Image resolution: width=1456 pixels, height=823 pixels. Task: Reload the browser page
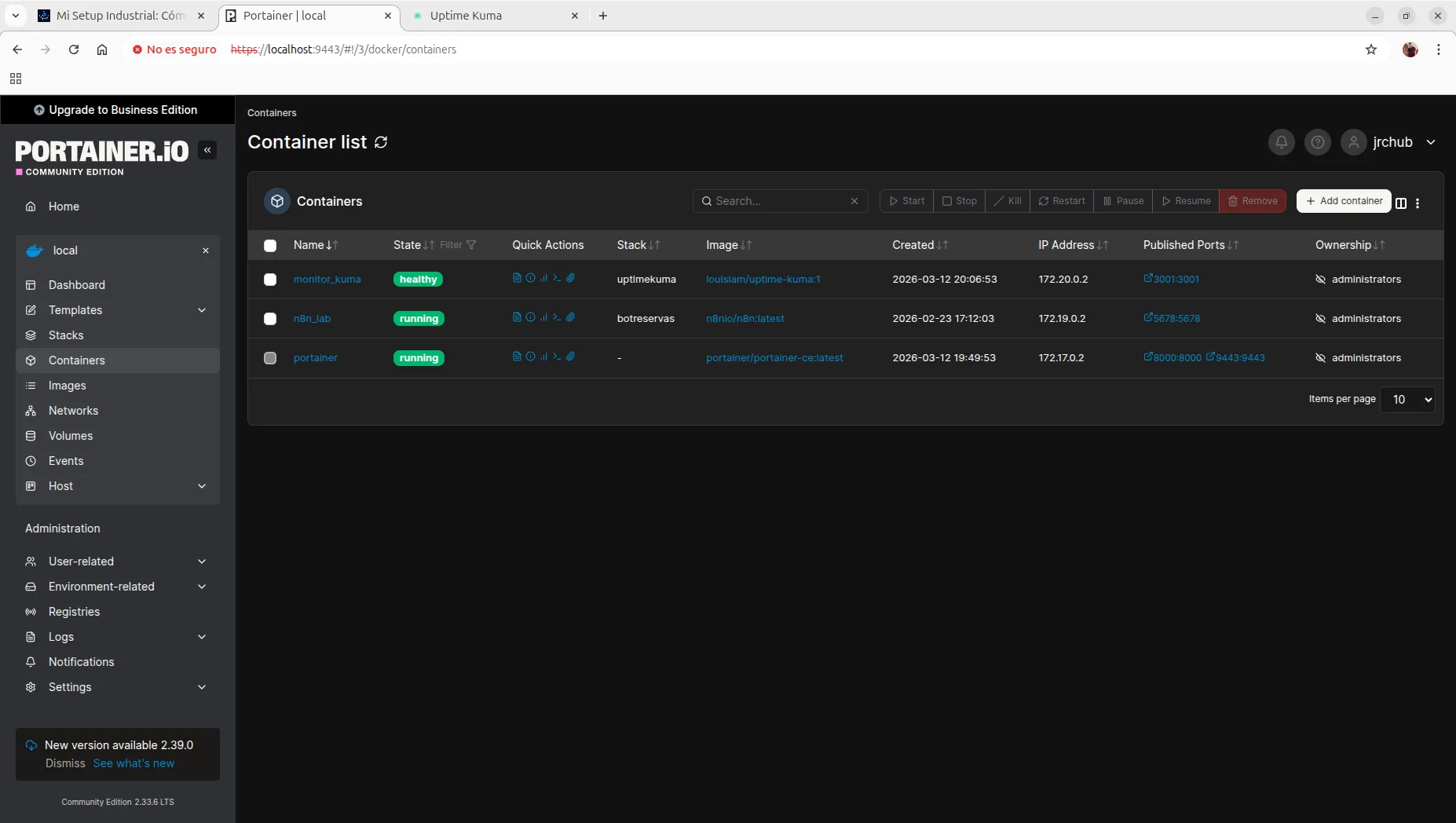[74, 49]
